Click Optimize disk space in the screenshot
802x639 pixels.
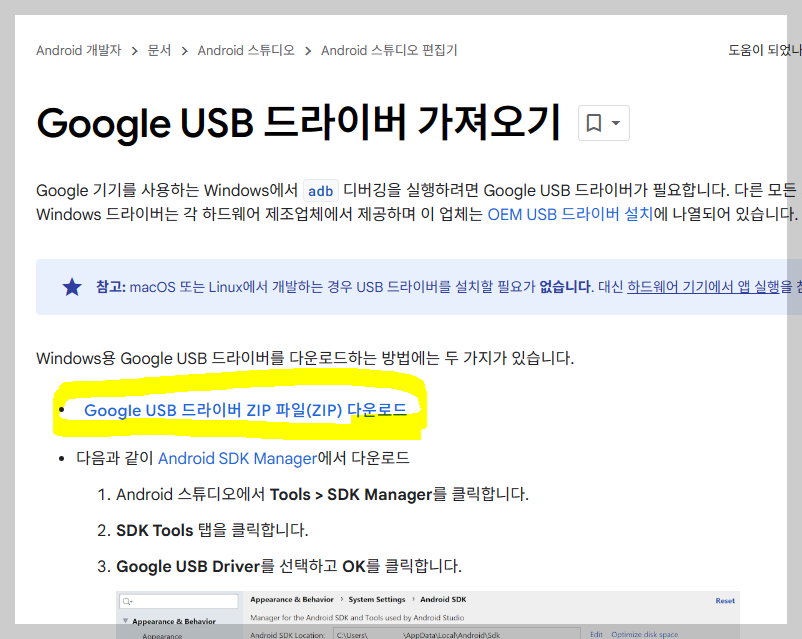click(644, 634)
